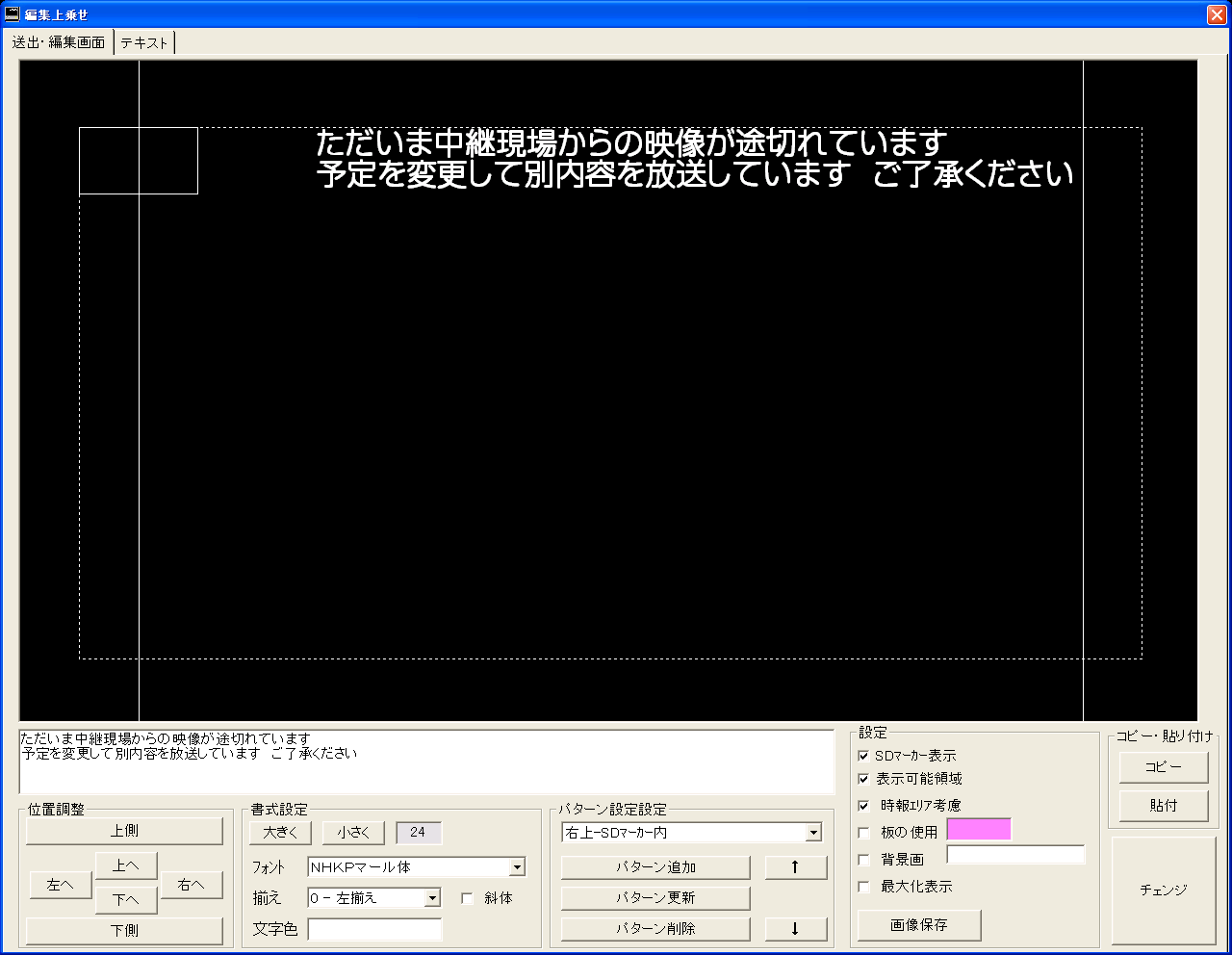
Task: Select the 送出・編集画面 tab
Action: [59, 42]
